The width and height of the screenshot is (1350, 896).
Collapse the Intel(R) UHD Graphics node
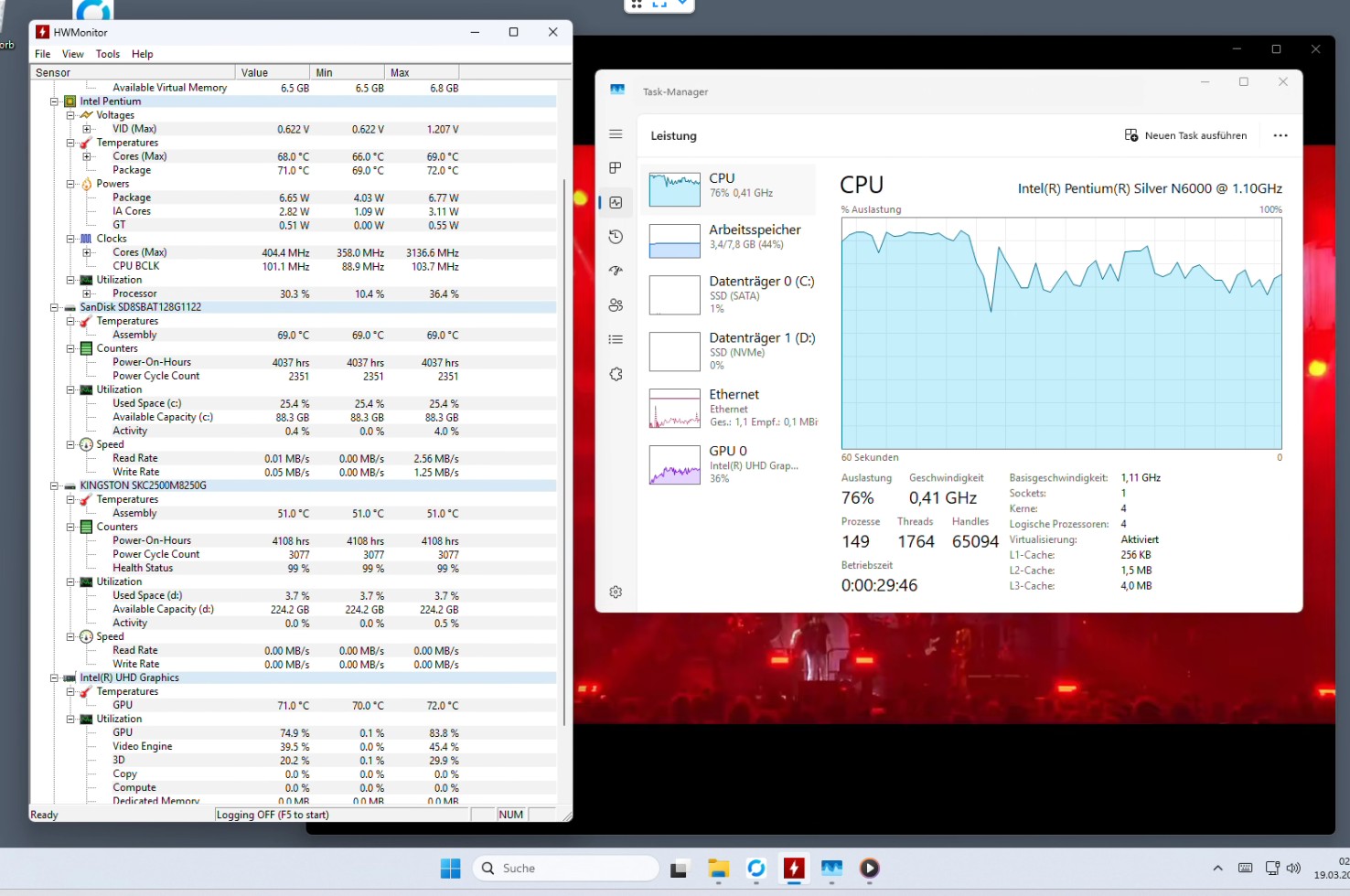(54, 677)
